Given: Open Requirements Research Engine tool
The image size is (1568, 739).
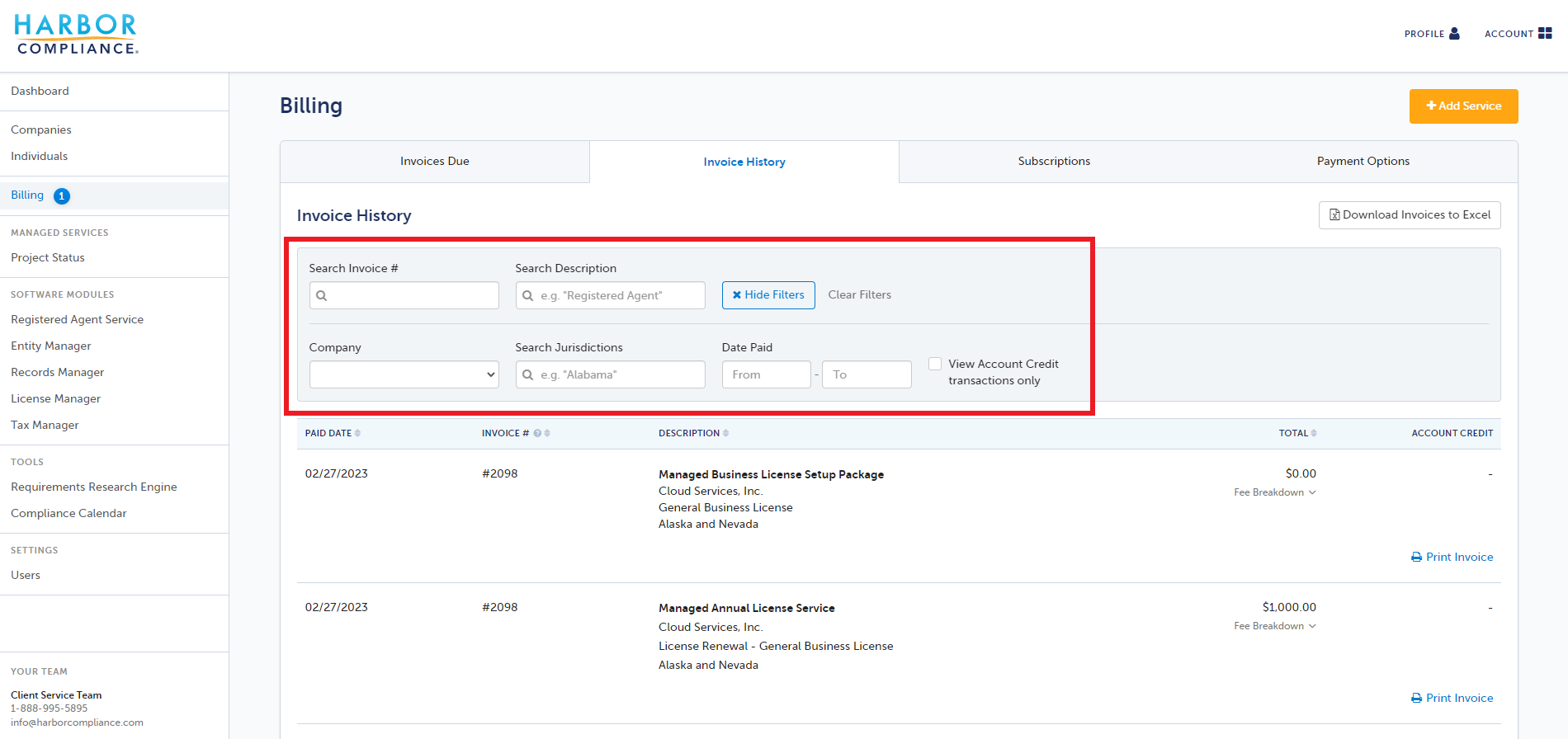Looking at the screenshot, I should tap(94, 487).
